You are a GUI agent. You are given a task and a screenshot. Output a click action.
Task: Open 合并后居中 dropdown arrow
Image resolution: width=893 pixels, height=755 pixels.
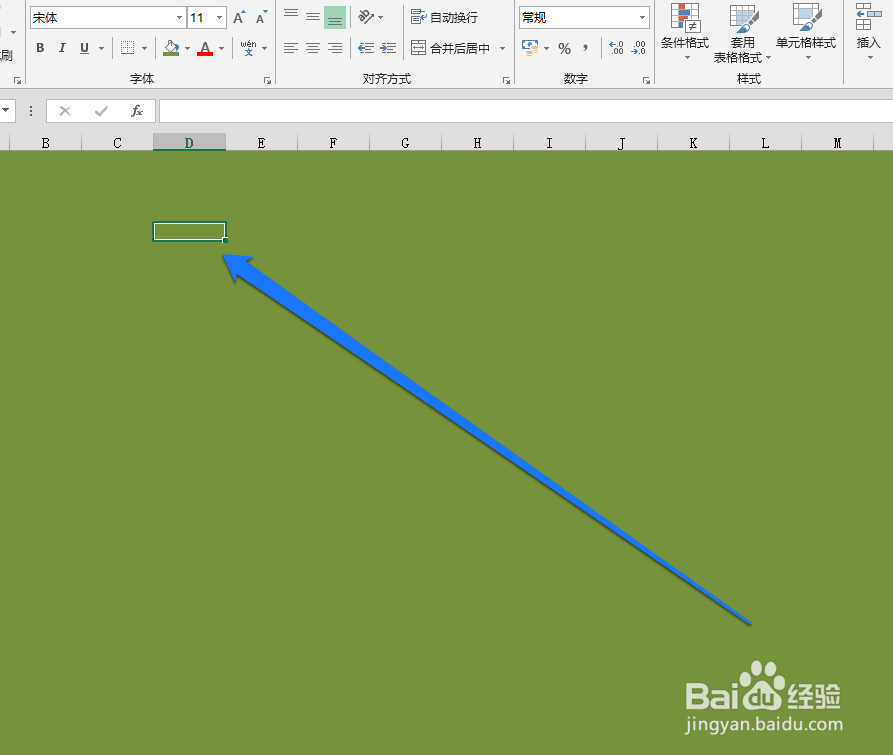pos(502,48)
